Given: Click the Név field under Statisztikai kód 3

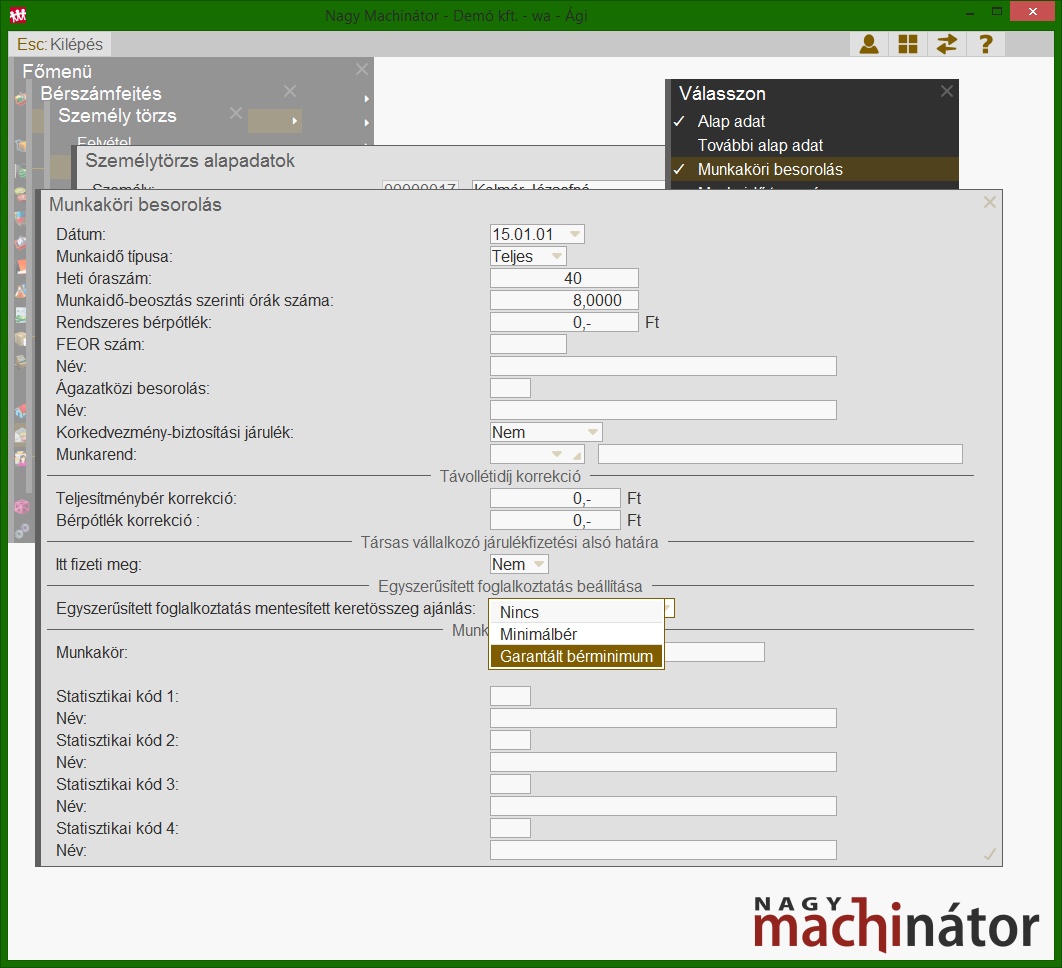Looking at the screenshot, I should (x=663, y=806).
